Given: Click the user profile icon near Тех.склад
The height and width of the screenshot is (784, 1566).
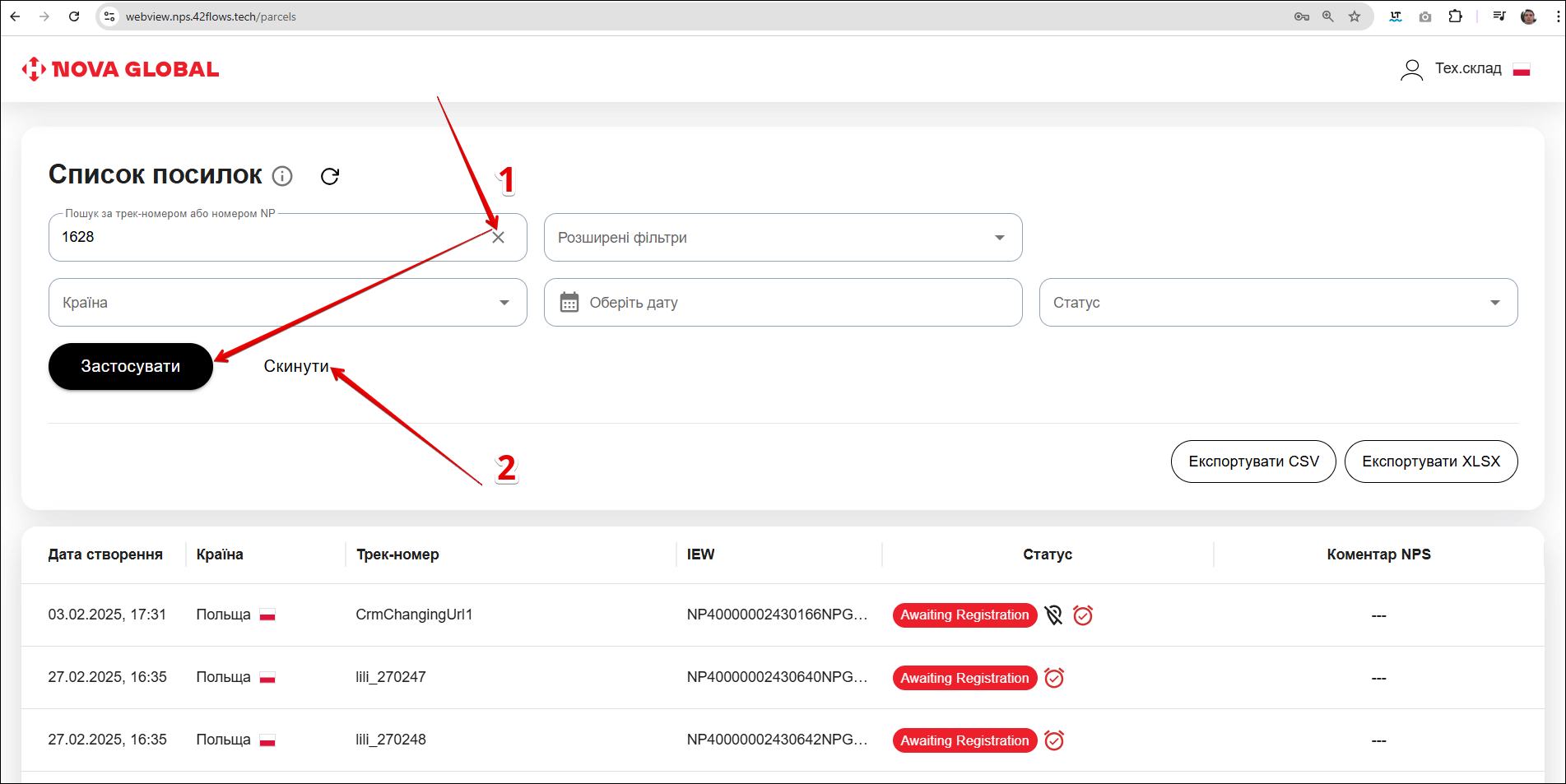Looking at the screenshot, I should click(1411, 70).
